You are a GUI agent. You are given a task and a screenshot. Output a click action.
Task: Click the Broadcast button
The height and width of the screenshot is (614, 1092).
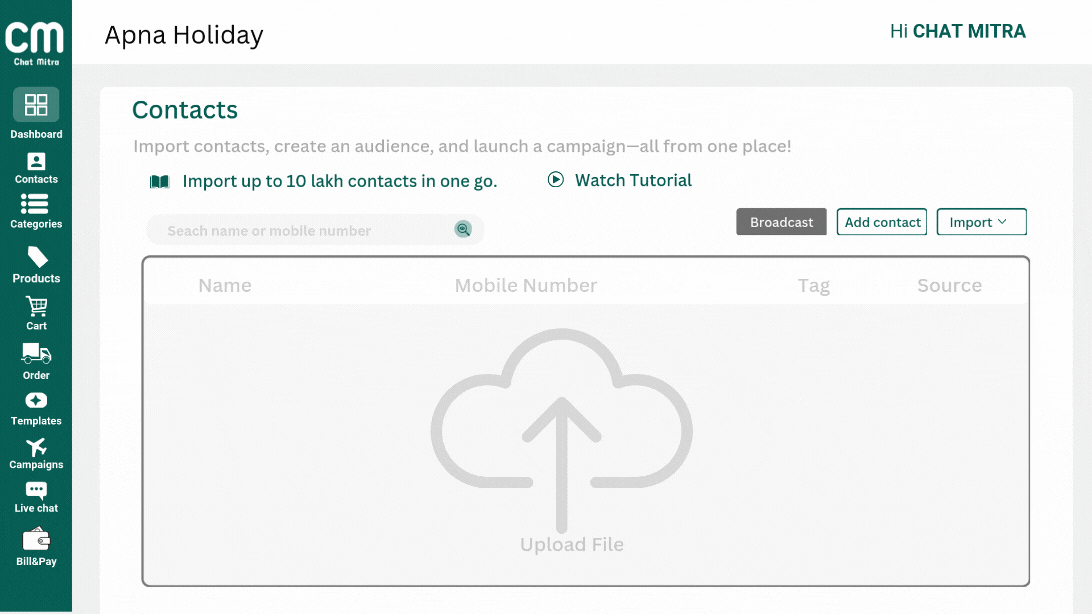click(x=781, y=222)
